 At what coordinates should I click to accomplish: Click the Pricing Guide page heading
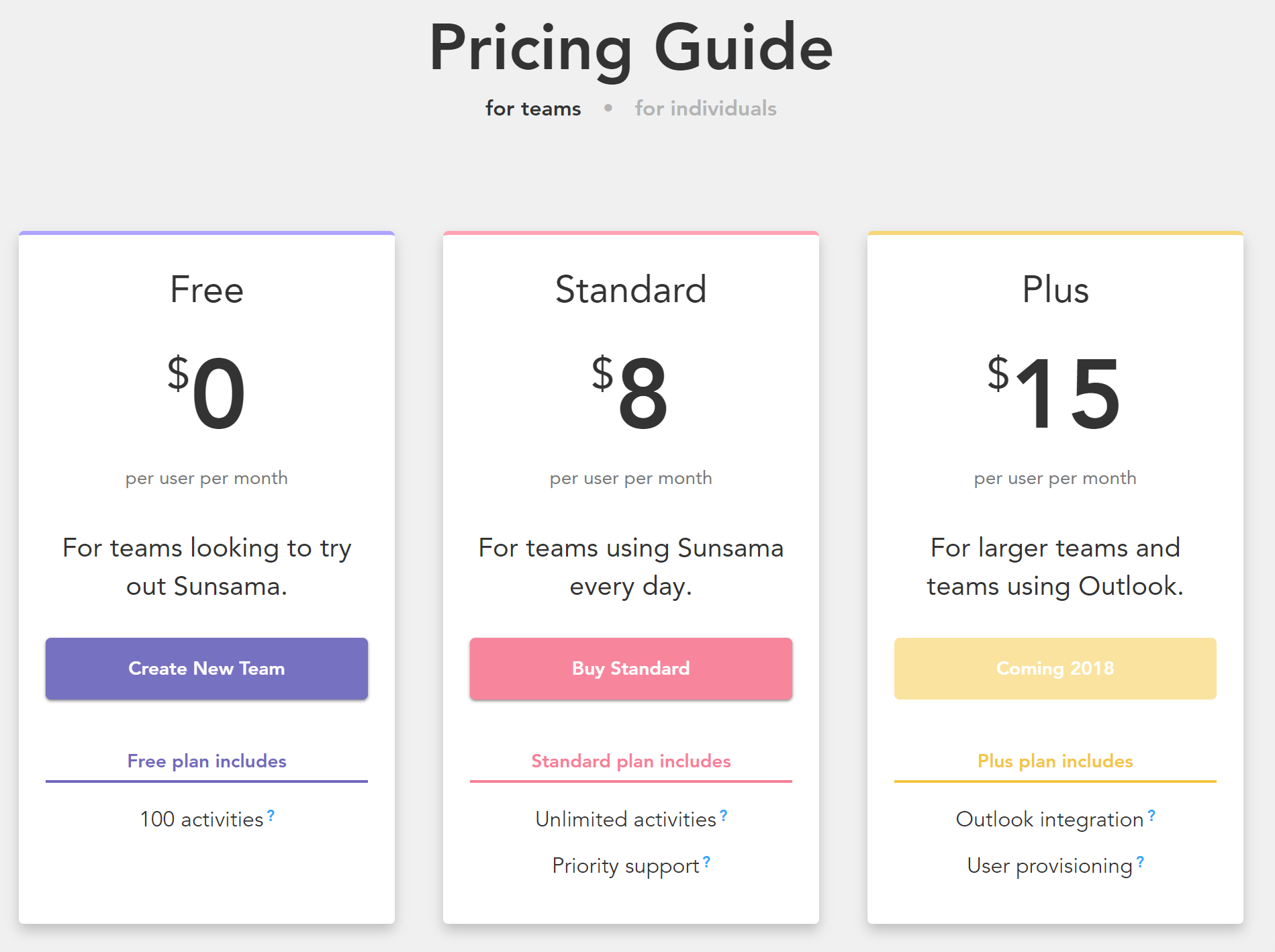(x=631, y=48)
